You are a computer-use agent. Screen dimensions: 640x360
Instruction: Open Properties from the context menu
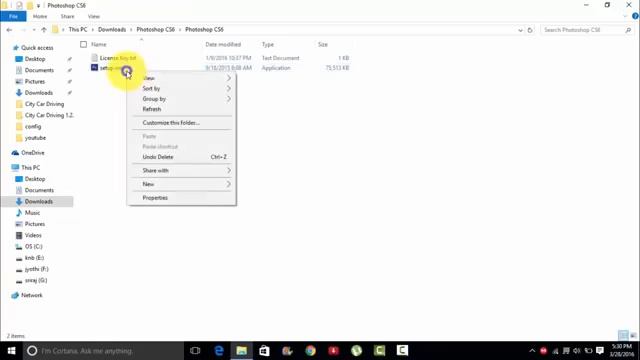pyautogui.click(x=182, y=198)
